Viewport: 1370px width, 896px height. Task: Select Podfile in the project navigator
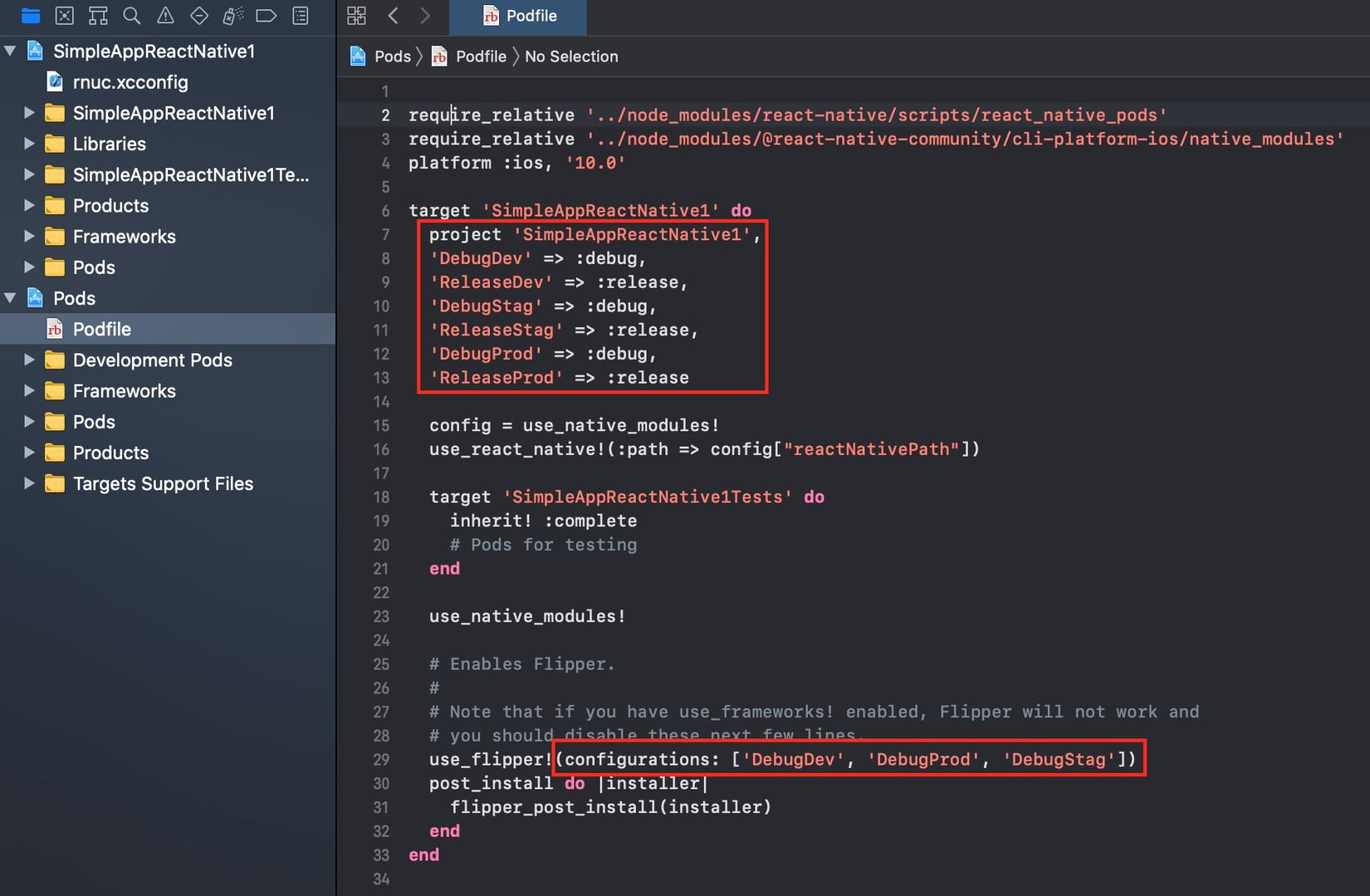pyautogui.click(x=168, y=329)
